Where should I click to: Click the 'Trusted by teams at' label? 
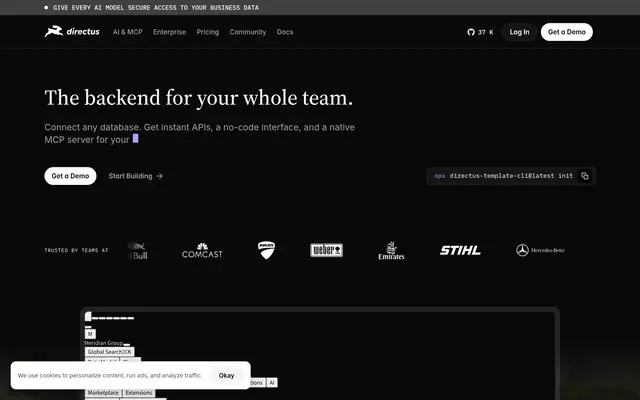click(76, 250)
